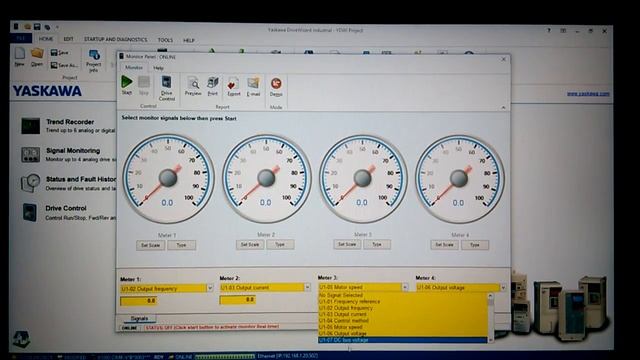This screenshot has width=640, height=360.
Task: Open Signal Monitoring on the start page
Action: [73, 151]
